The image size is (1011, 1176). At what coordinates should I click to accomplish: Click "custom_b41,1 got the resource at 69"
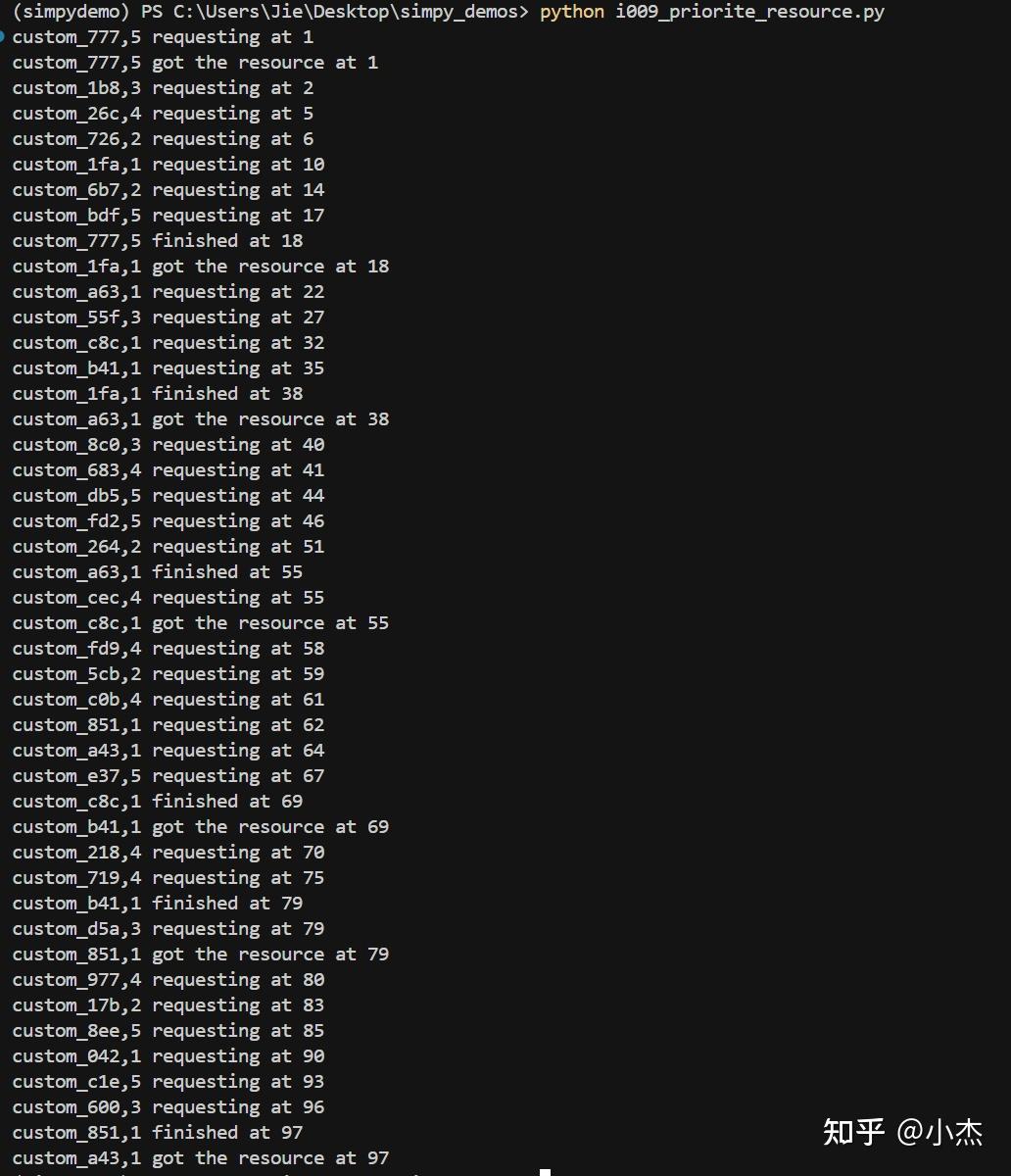tap(201, 827)
